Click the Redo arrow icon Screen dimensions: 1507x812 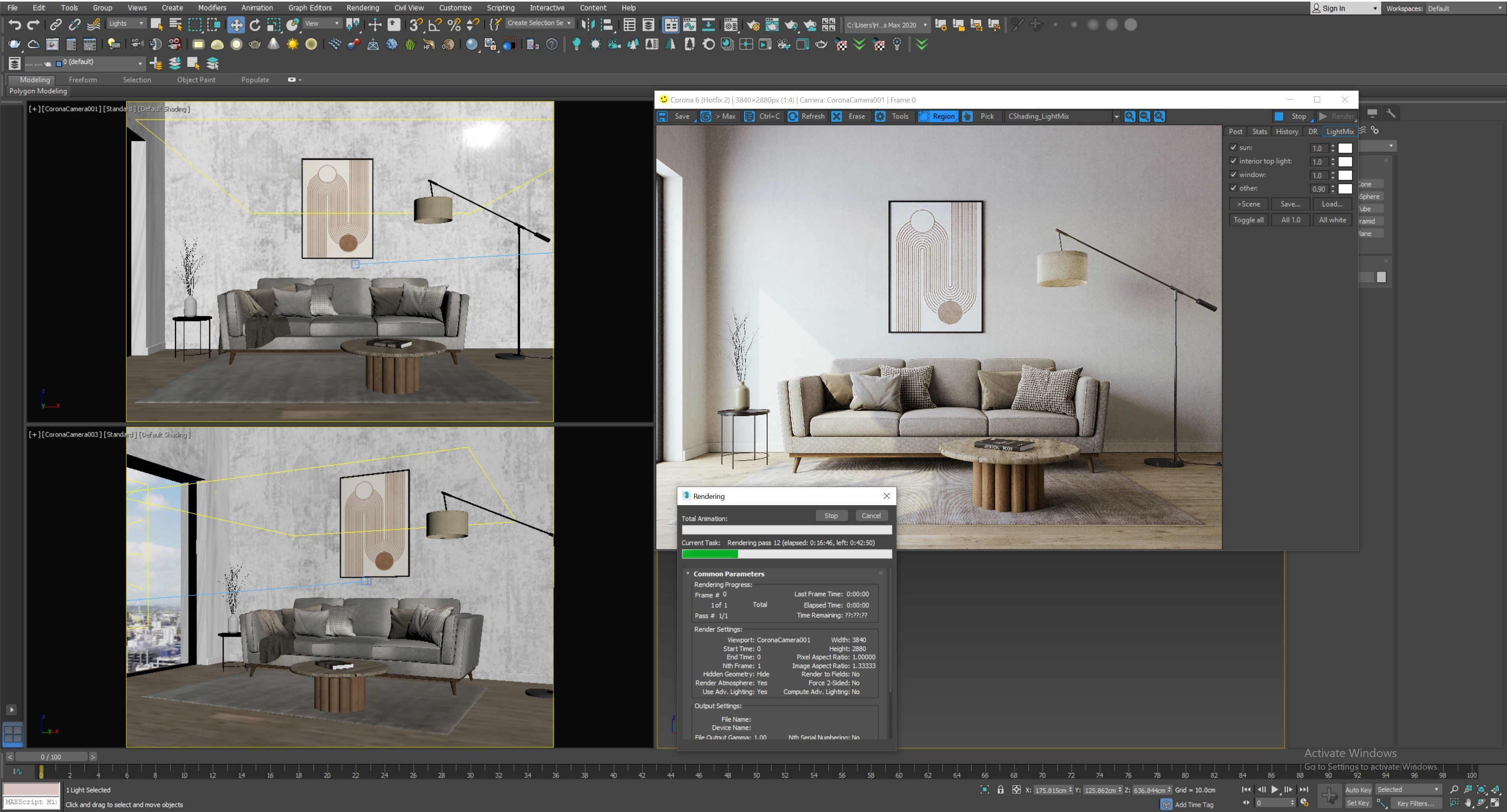[34, 25]
